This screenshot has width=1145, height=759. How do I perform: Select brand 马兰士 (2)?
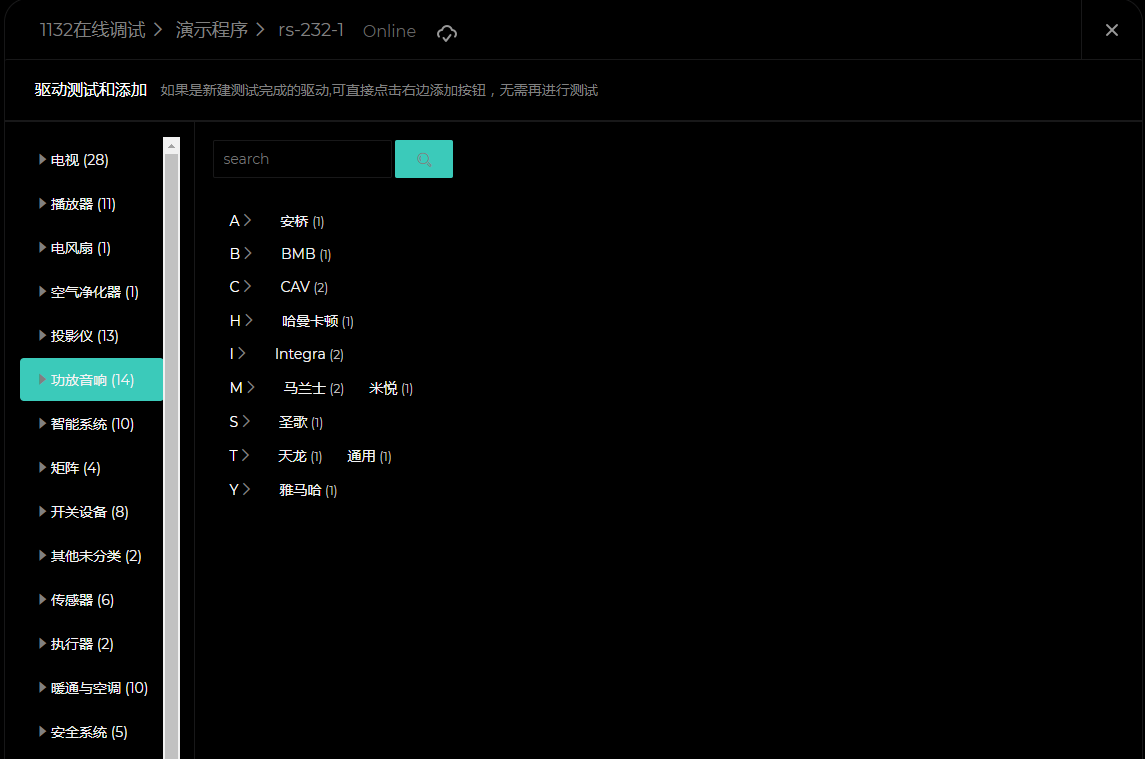coord(313,389)
